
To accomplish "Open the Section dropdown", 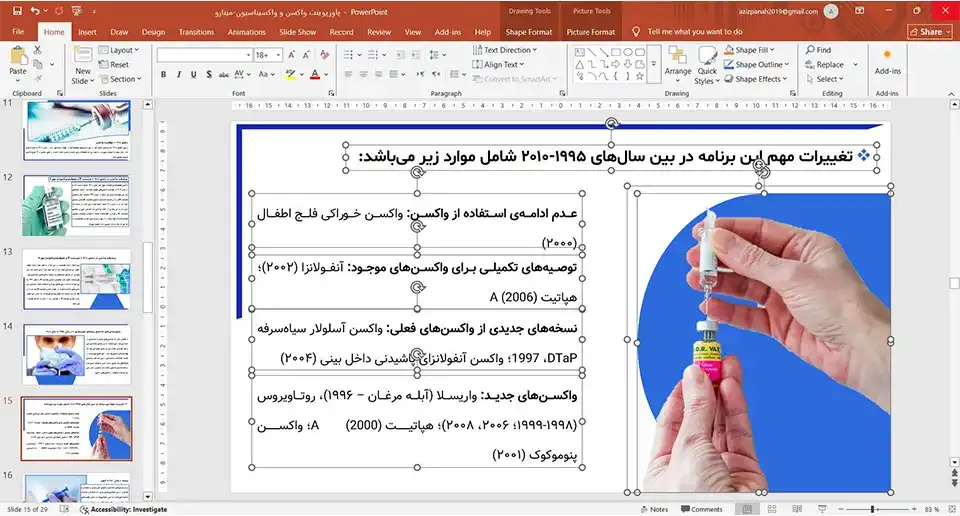I will (x=120, y=79).
